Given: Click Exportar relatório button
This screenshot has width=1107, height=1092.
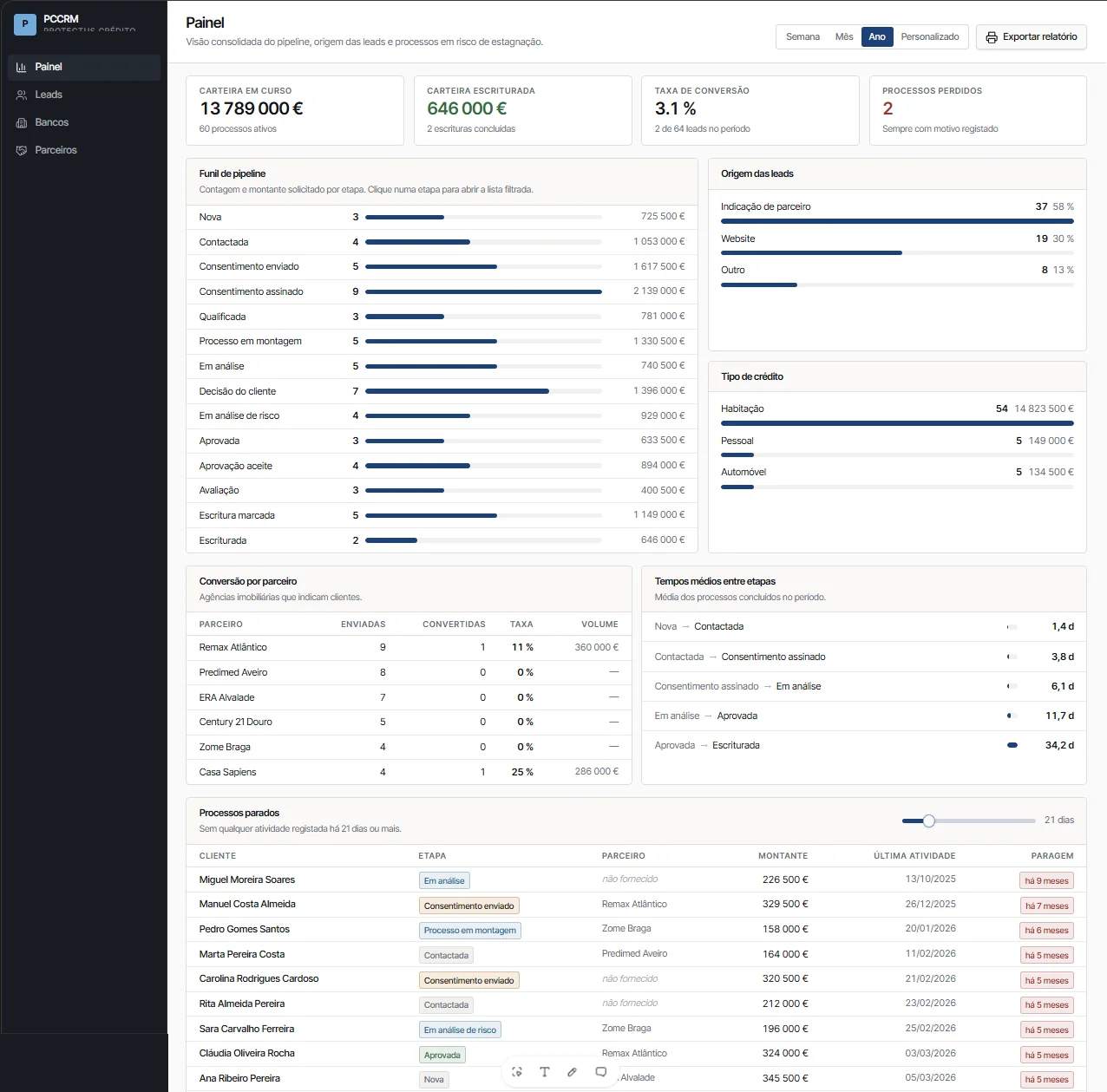Looking at the screenshot, I should click(1032, 37).
